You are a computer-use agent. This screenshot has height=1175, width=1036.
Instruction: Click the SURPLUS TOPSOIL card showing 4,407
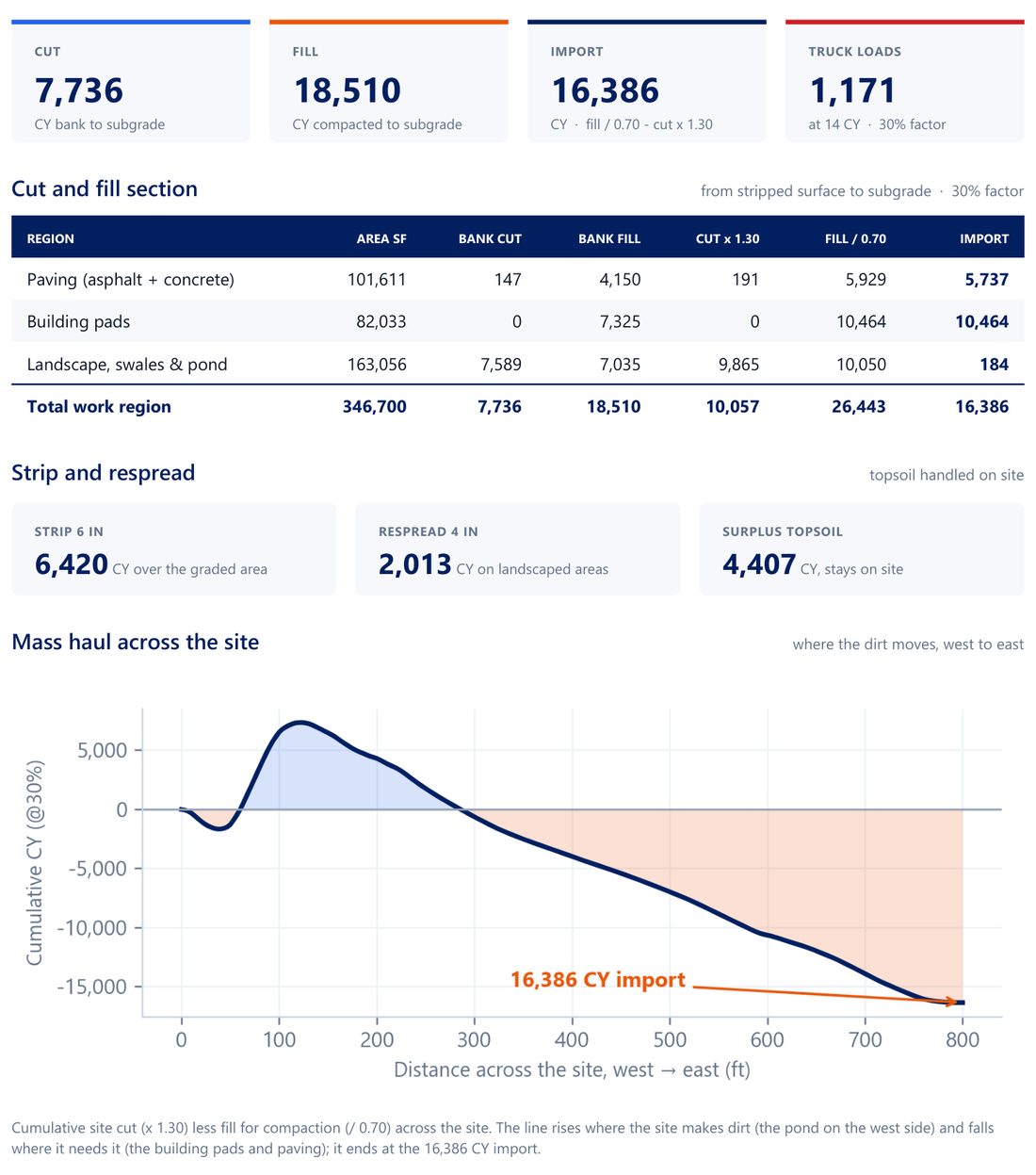click(x=862, y=549)
